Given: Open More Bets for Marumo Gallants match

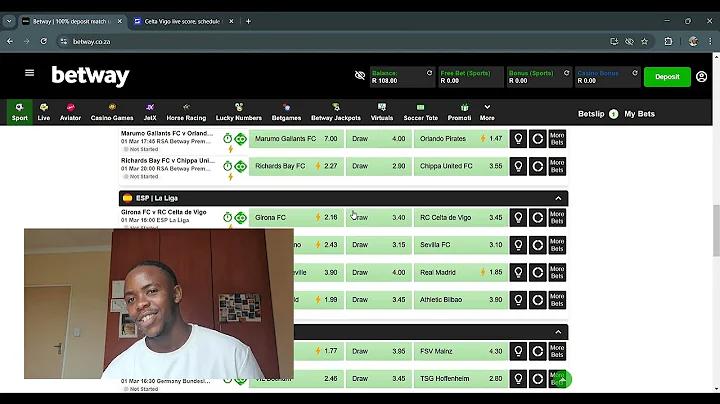Looking at the screenshot, I should 557,139.
